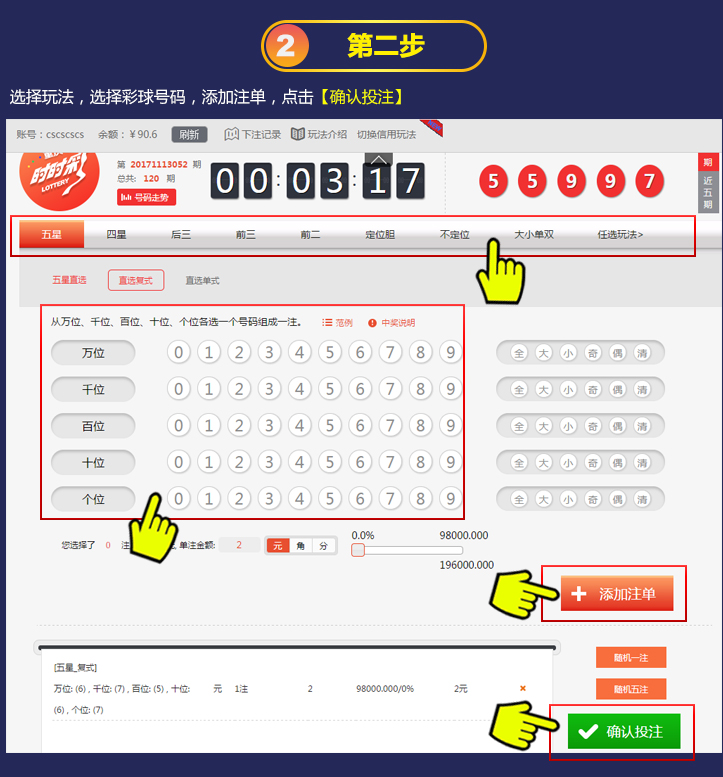Click the rebate percentage slider handle
Screen dimensions: 723x777
point(358,550)
